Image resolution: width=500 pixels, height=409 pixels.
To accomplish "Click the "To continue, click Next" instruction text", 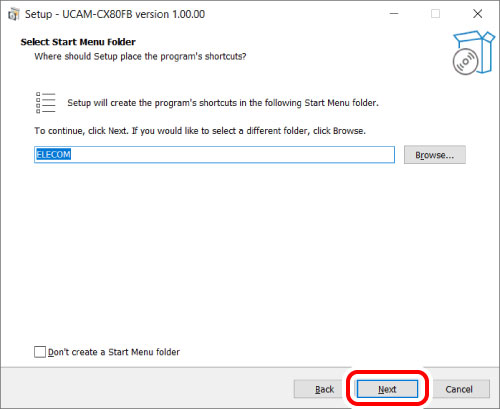I will pos(200,131).
